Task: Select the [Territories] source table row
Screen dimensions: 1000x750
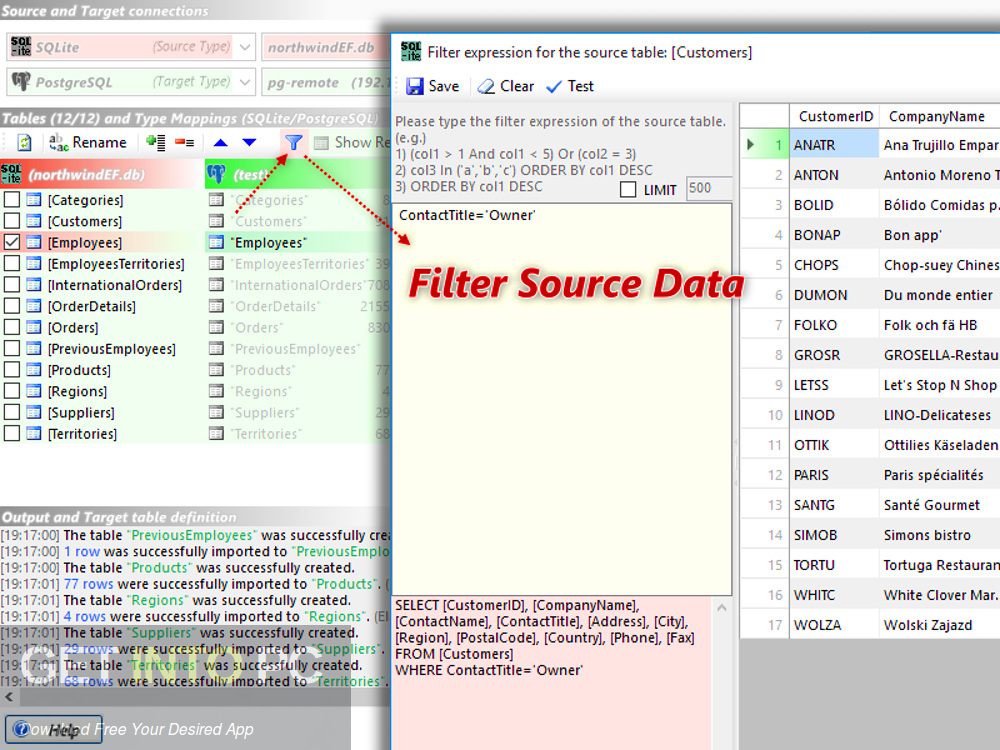Action: 102,434
